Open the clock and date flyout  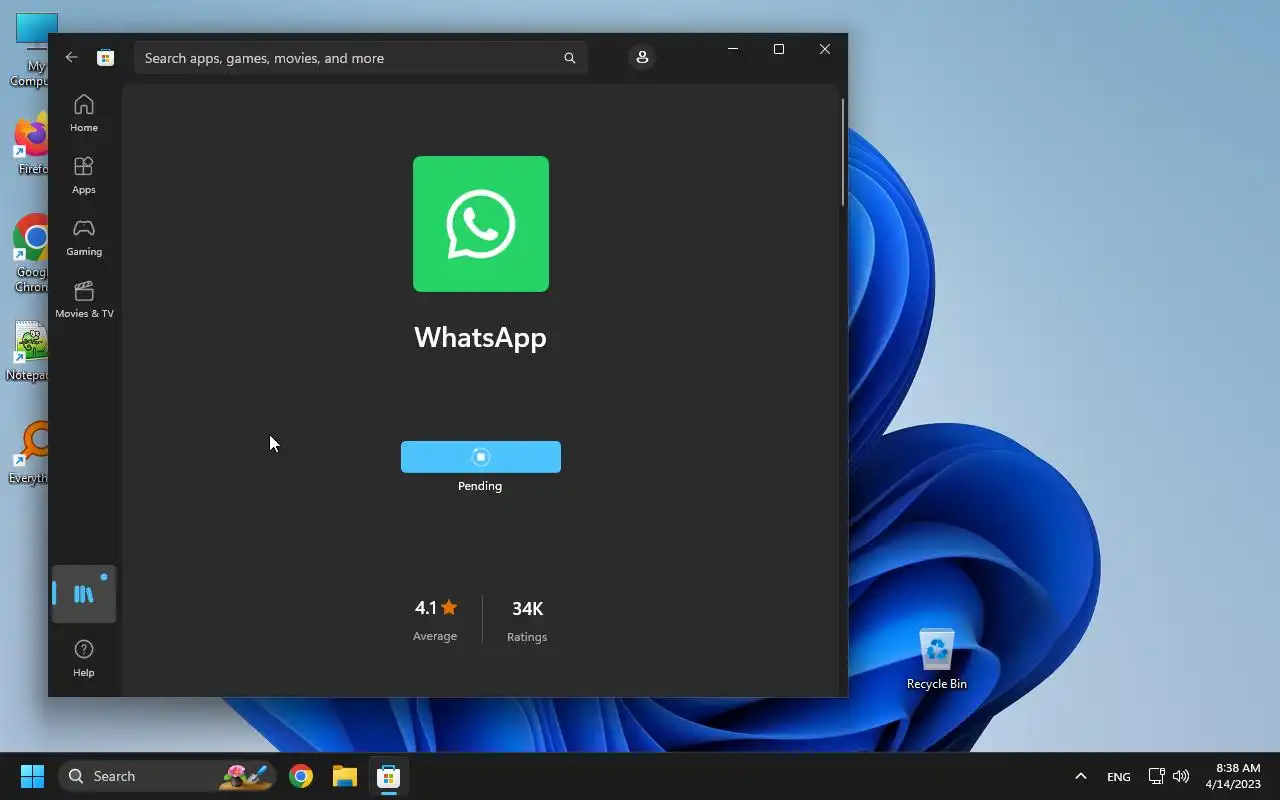tap(1232, 776)
